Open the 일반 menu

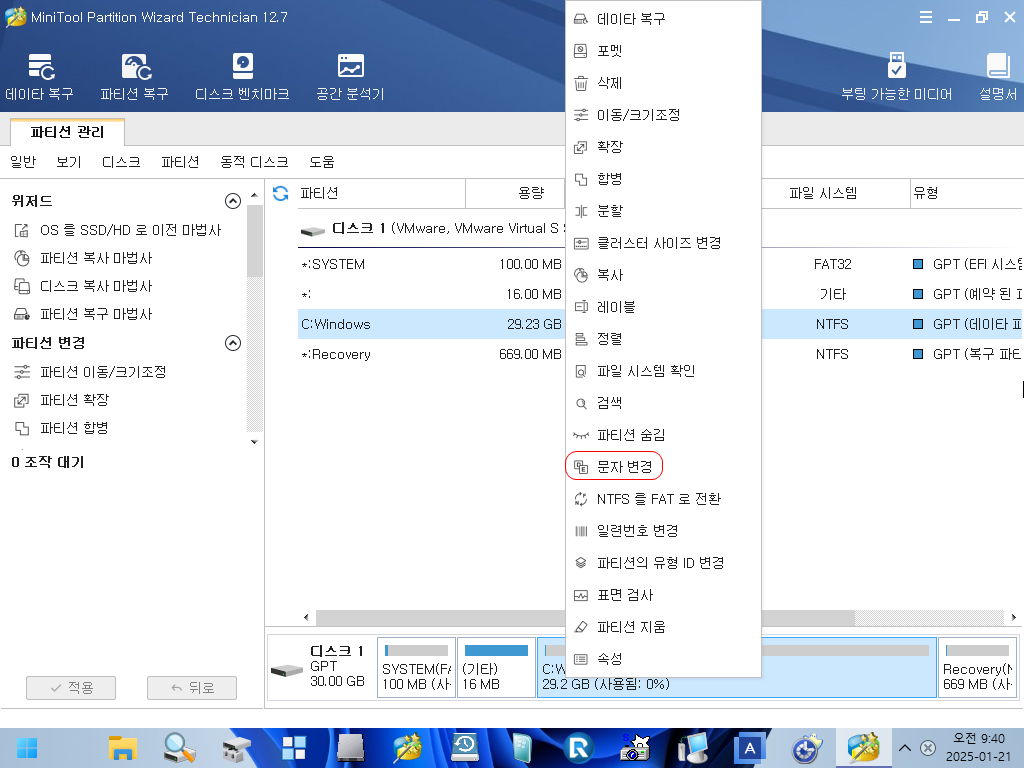tap(24, 162)
